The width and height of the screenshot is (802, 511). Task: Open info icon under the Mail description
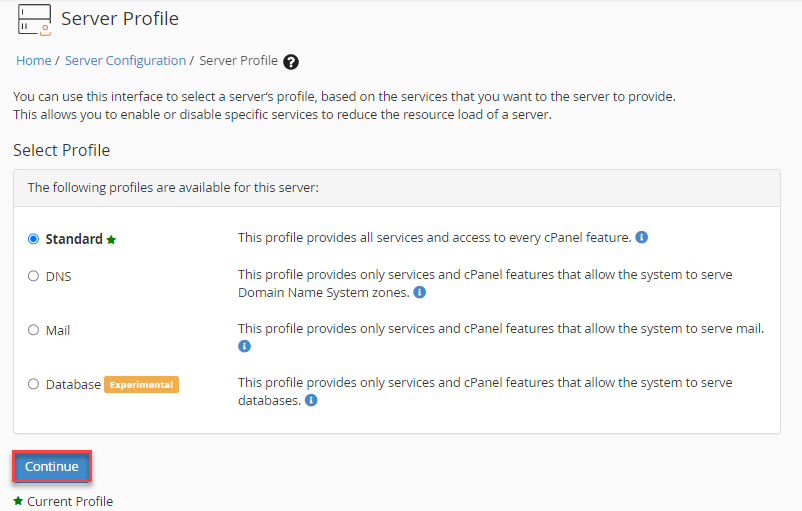tap(244, 347)
